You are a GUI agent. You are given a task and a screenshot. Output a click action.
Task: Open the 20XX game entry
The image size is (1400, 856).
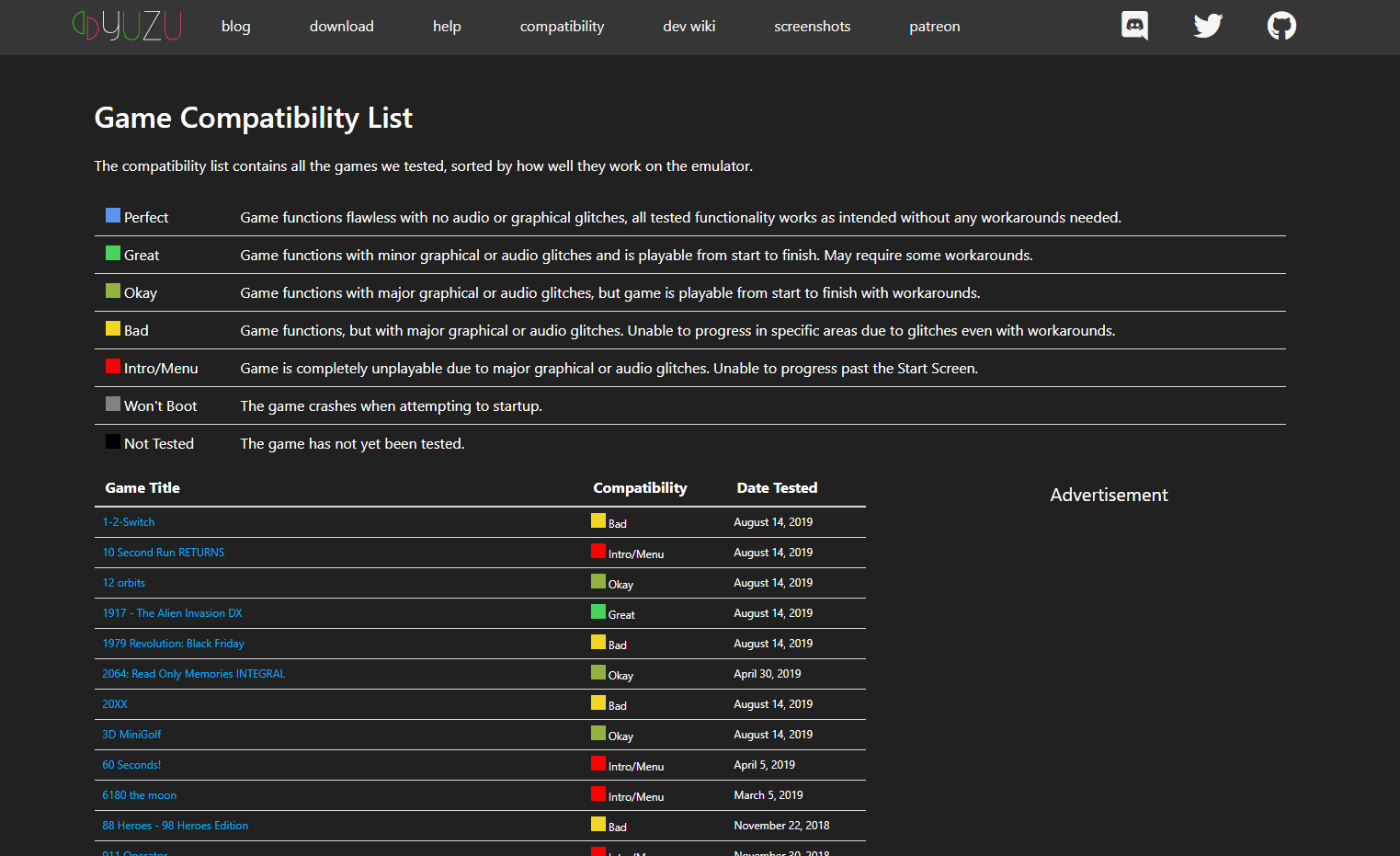115,704
